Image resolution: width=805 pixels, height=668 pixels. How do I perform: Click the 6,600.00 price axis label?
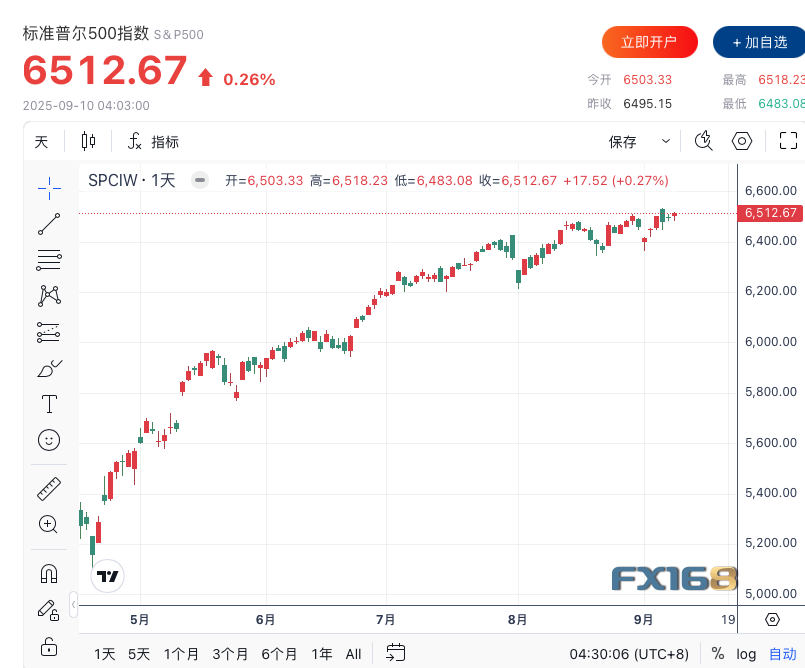(x=771, y=191)
